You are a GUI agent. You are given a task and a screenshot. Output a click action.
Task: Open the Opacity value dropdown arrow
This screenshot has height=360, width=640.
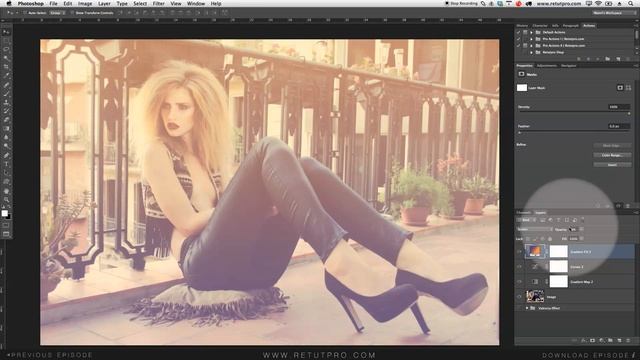(582, 229)
